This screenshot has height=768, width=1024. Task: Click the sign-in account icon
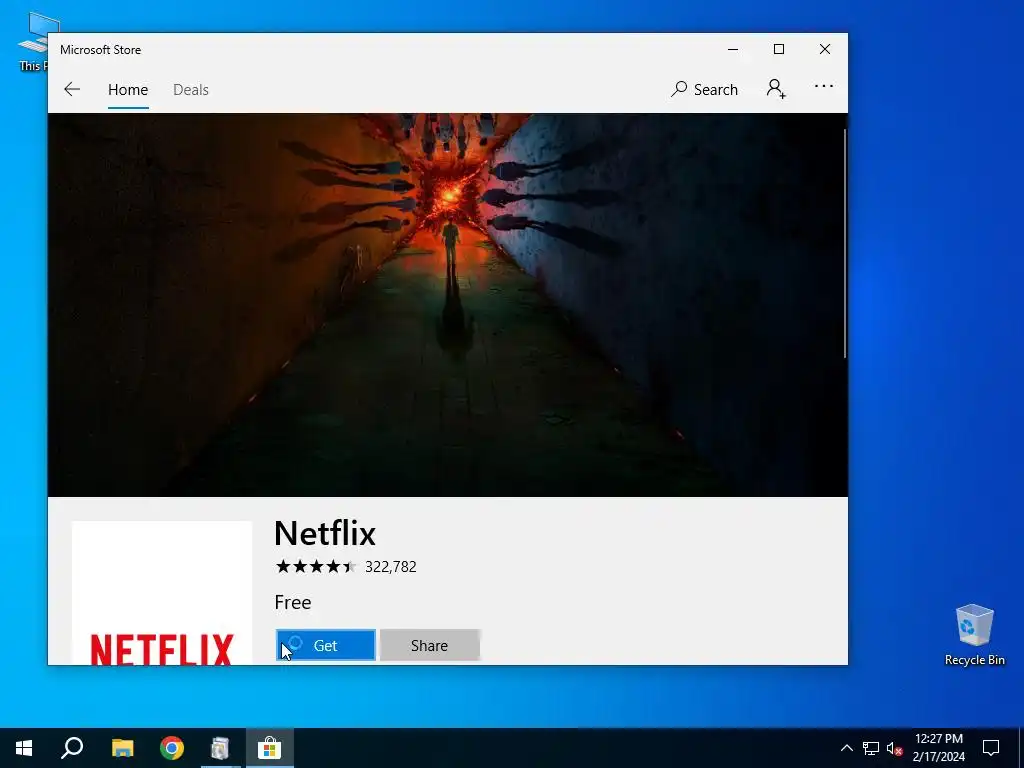point(776,89)
